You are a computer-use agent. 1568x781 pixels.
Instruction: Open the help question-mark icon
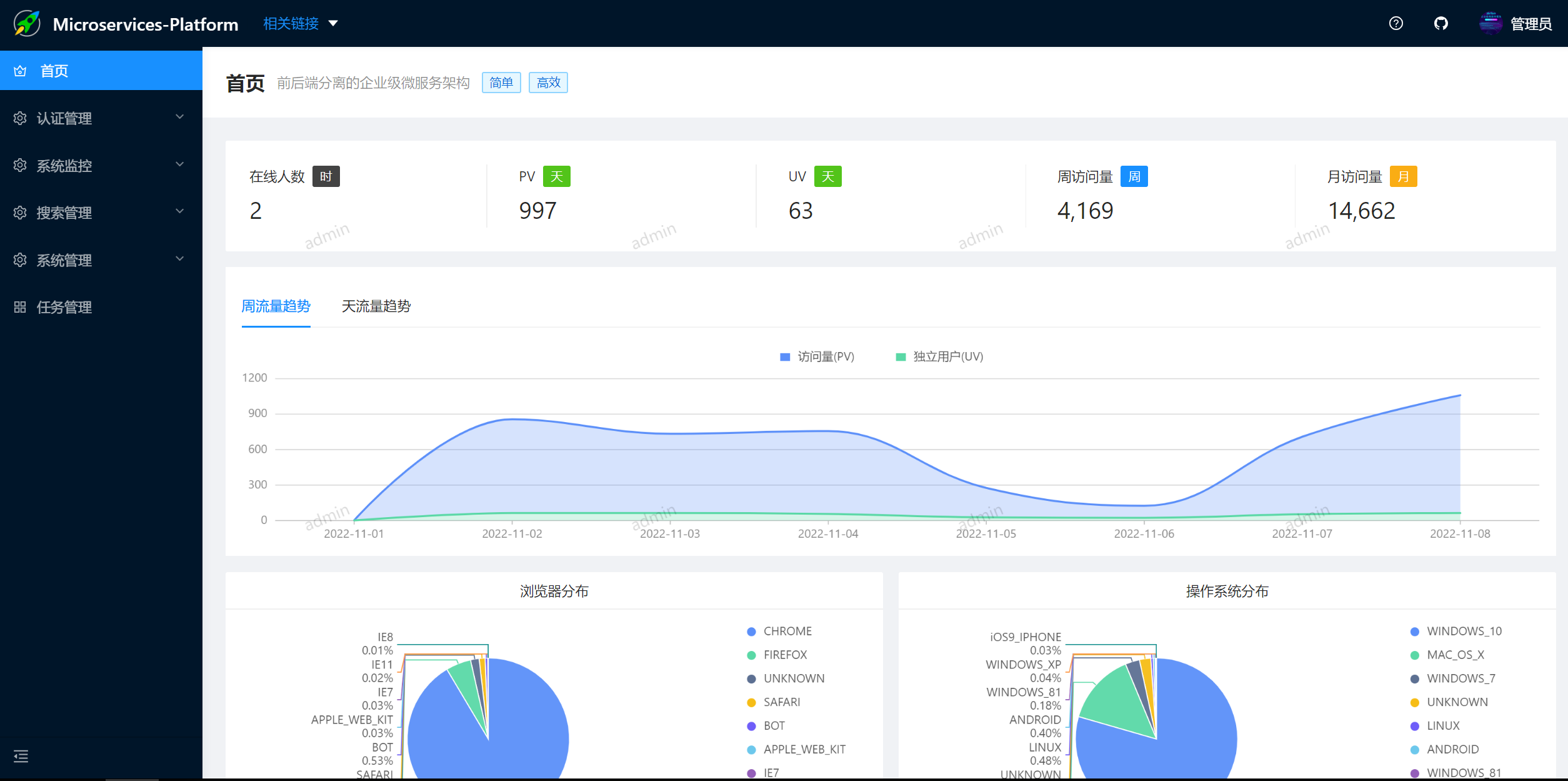(x=1396, y=24)
